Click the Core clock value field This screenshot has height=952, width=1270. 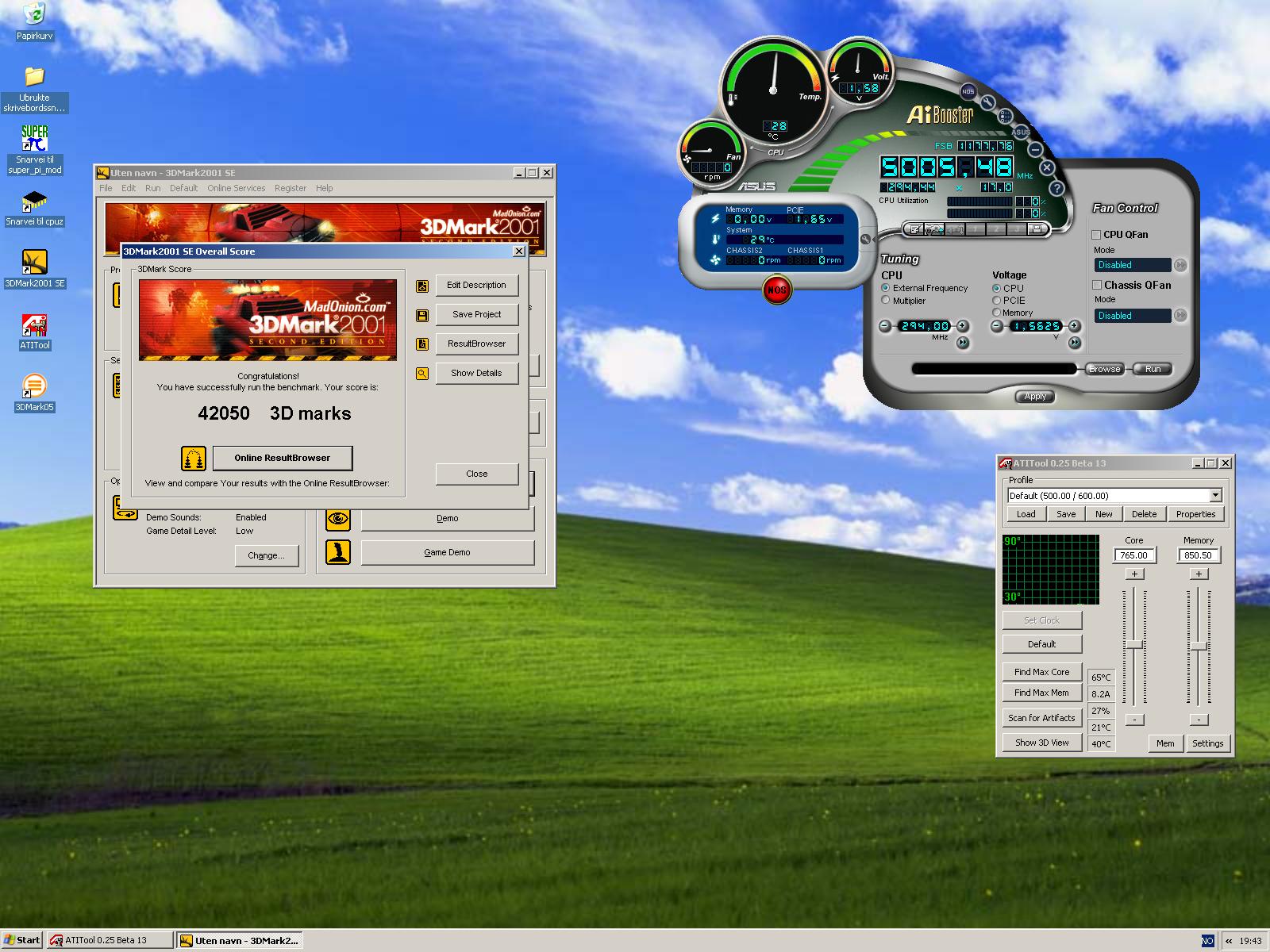pos(1133,555)
